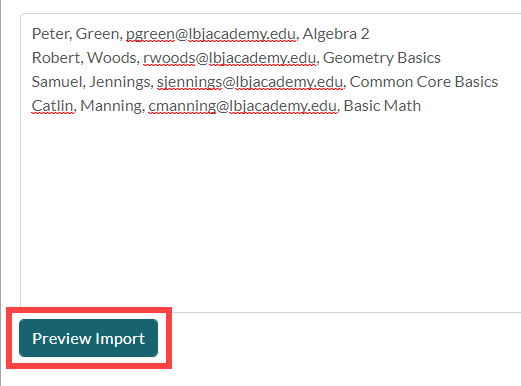Click the sjennings@lbjacademy.edu email text
Viewport: 521px width, 386px height.
point(250,82)
